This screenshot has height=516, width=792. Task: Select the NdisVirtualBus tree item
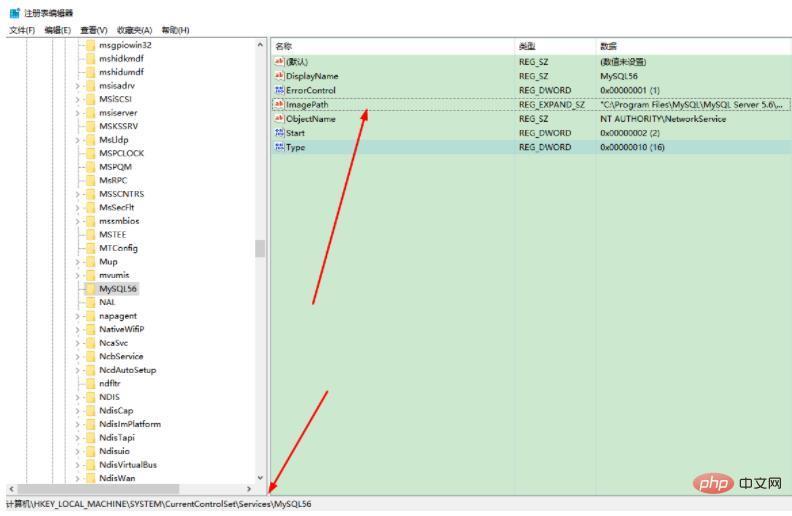[128, 465]
